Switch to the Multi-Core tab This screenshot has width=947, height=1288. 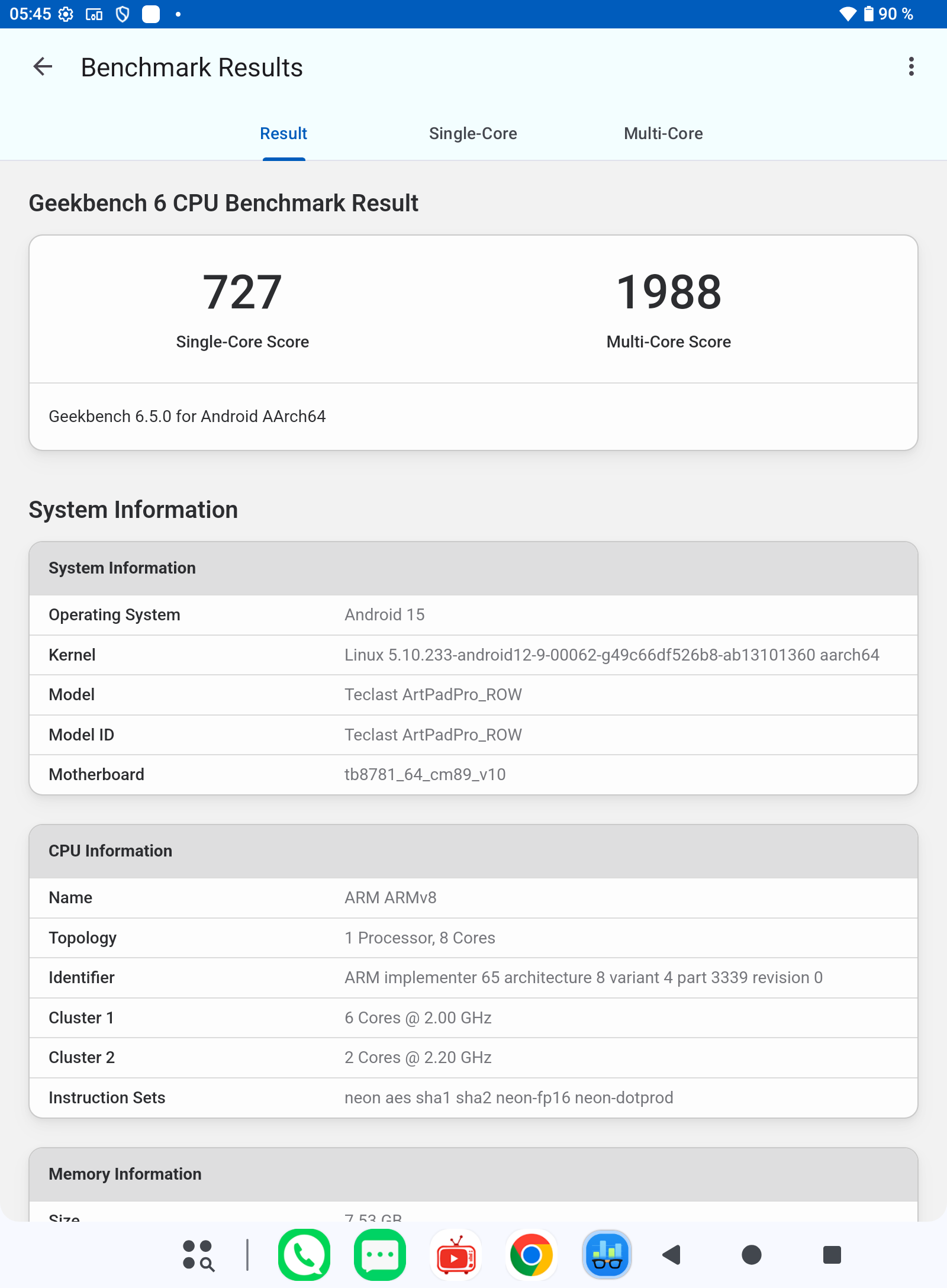pyautogui.click(x=663, y=134)
